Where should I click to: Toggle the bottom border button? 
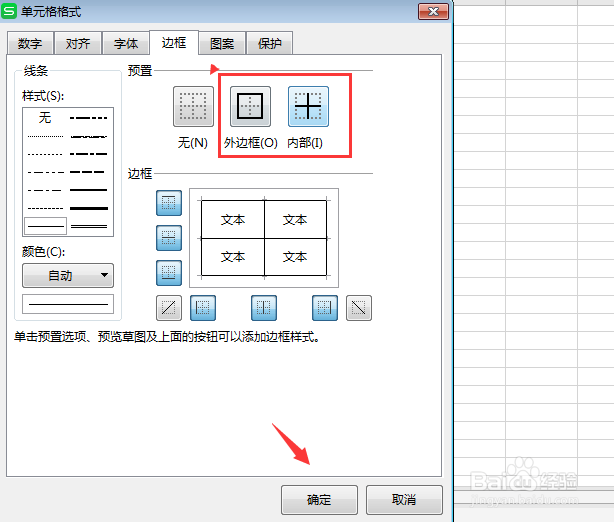pyautogui.click(x=169, y=273)
